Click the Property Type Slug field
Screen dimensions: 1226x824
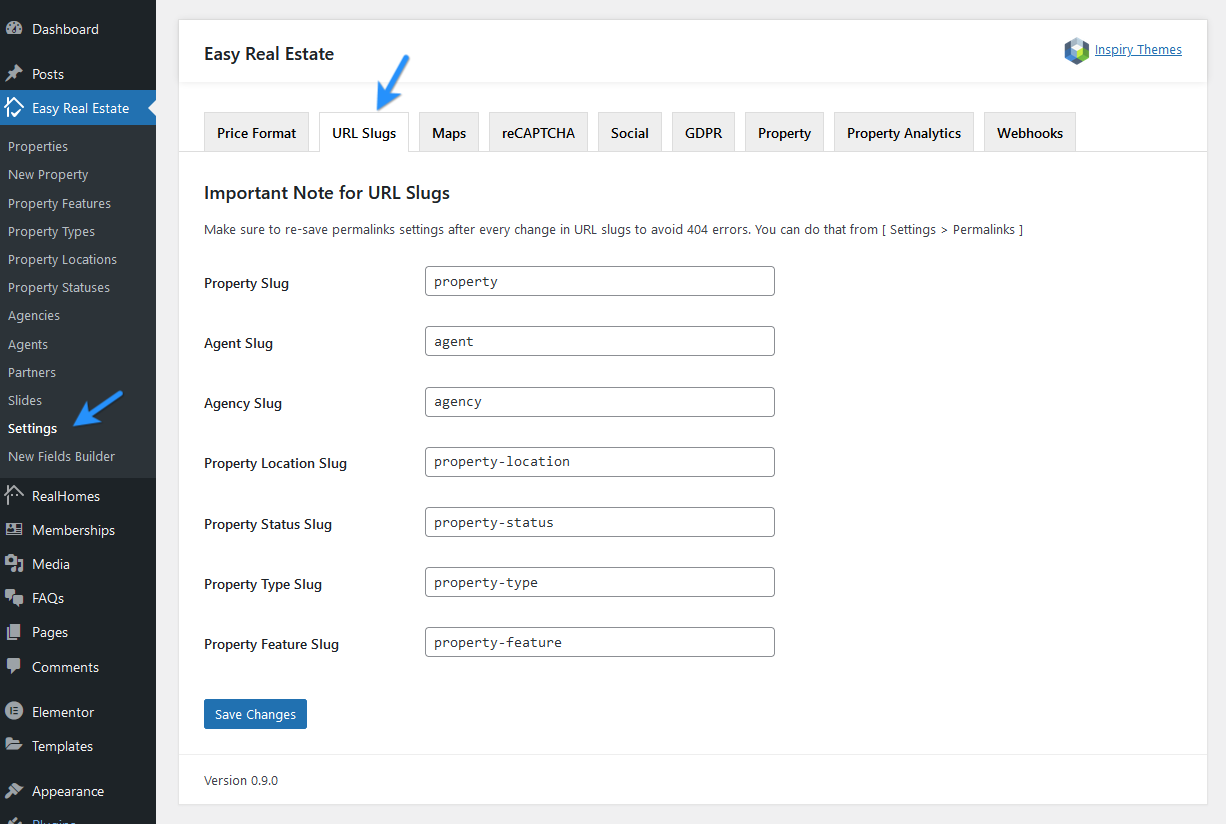[x=600, y=582]
